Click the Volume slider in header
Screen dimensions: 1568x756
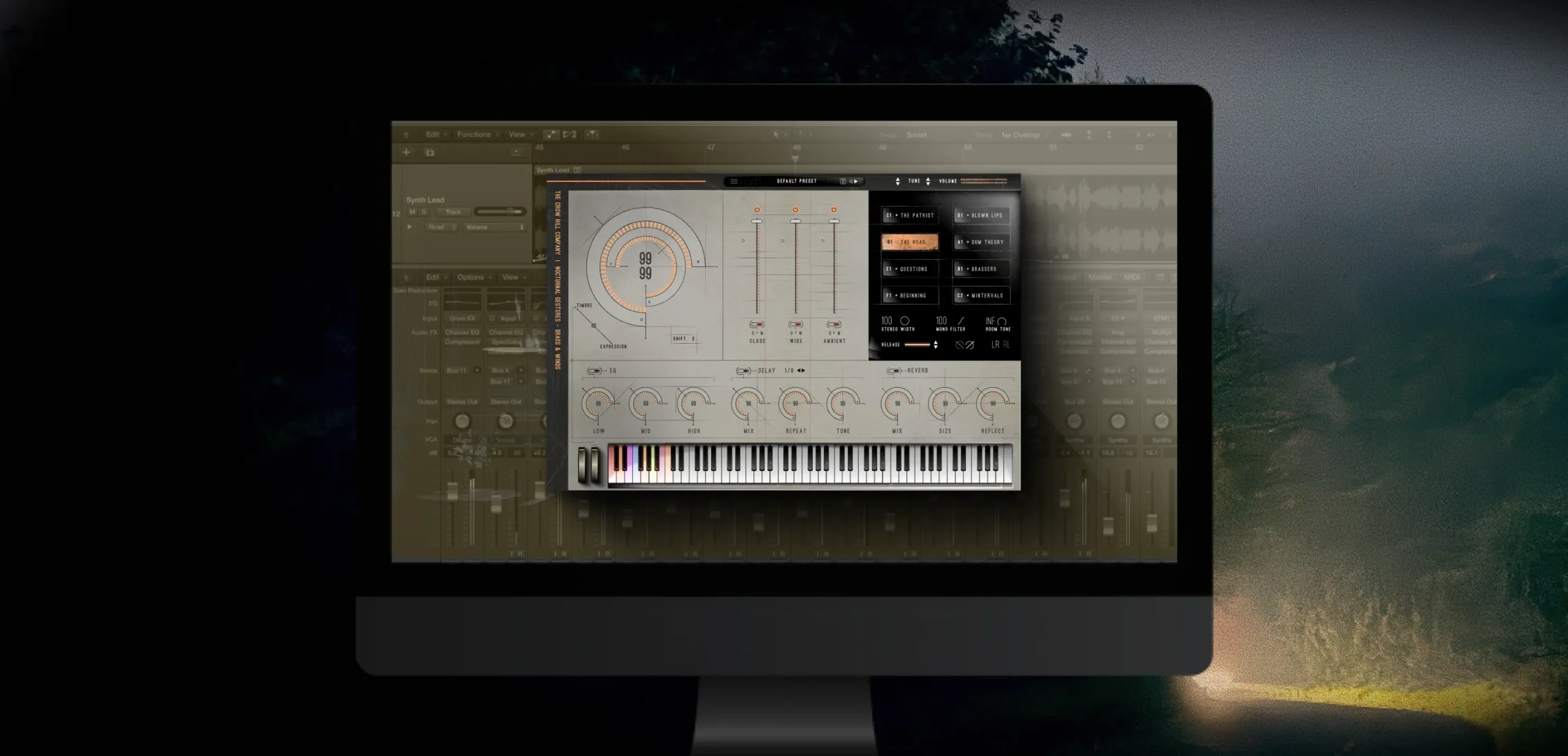pos(984,181)
